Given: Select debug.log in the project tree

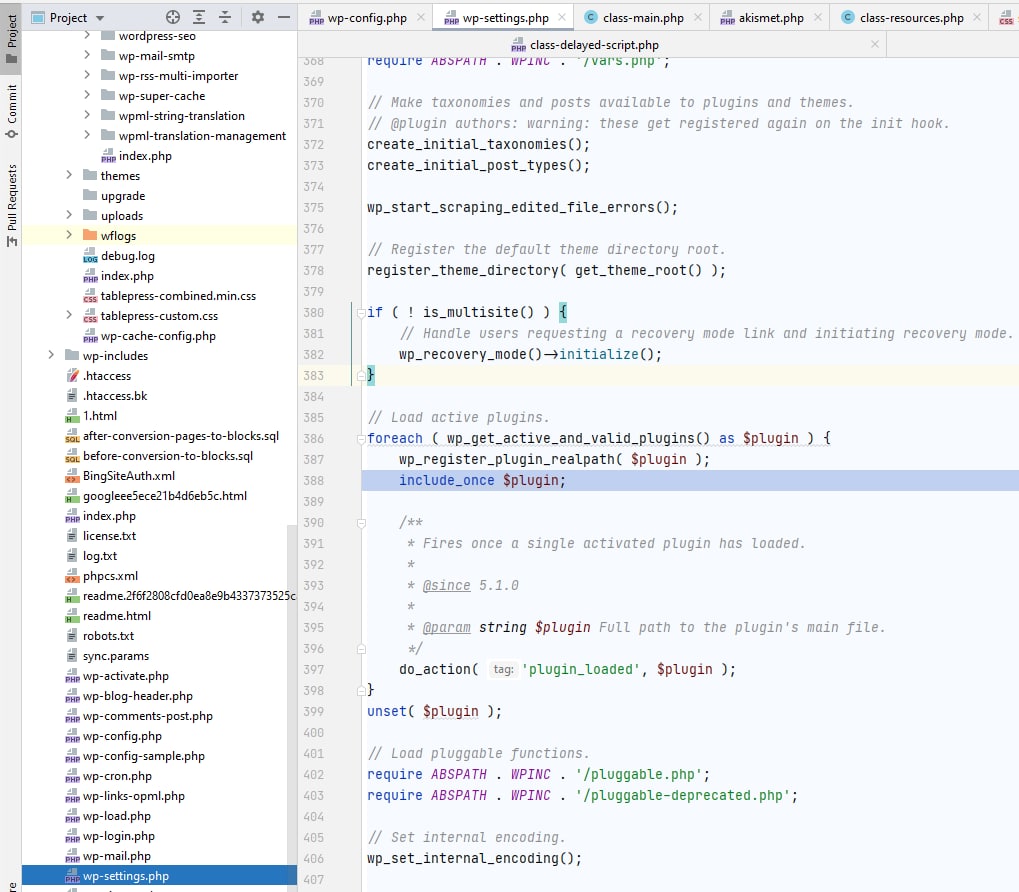Looking at the screenshot, I should point(127,256).
